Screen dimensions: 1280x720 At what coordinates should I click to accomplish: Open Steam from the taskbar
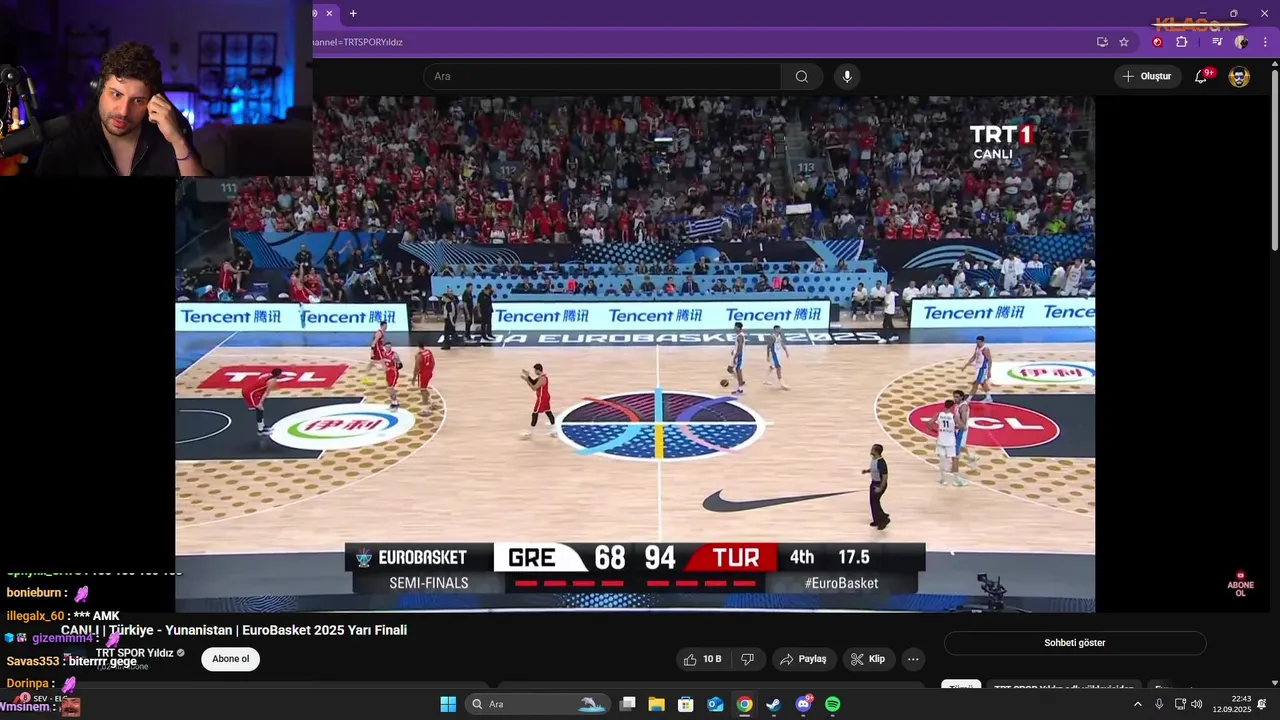(774, 704)
